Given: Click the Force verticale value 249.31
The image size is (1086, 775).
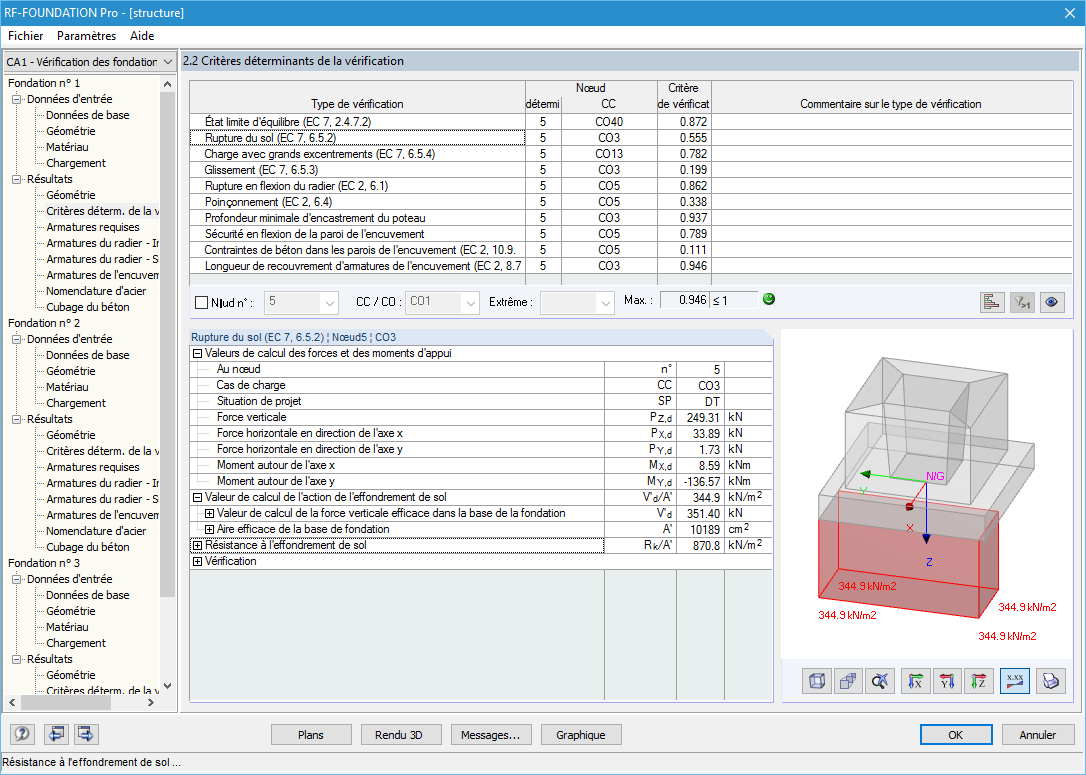Looking at the screenshot, I should pos(700,418).
